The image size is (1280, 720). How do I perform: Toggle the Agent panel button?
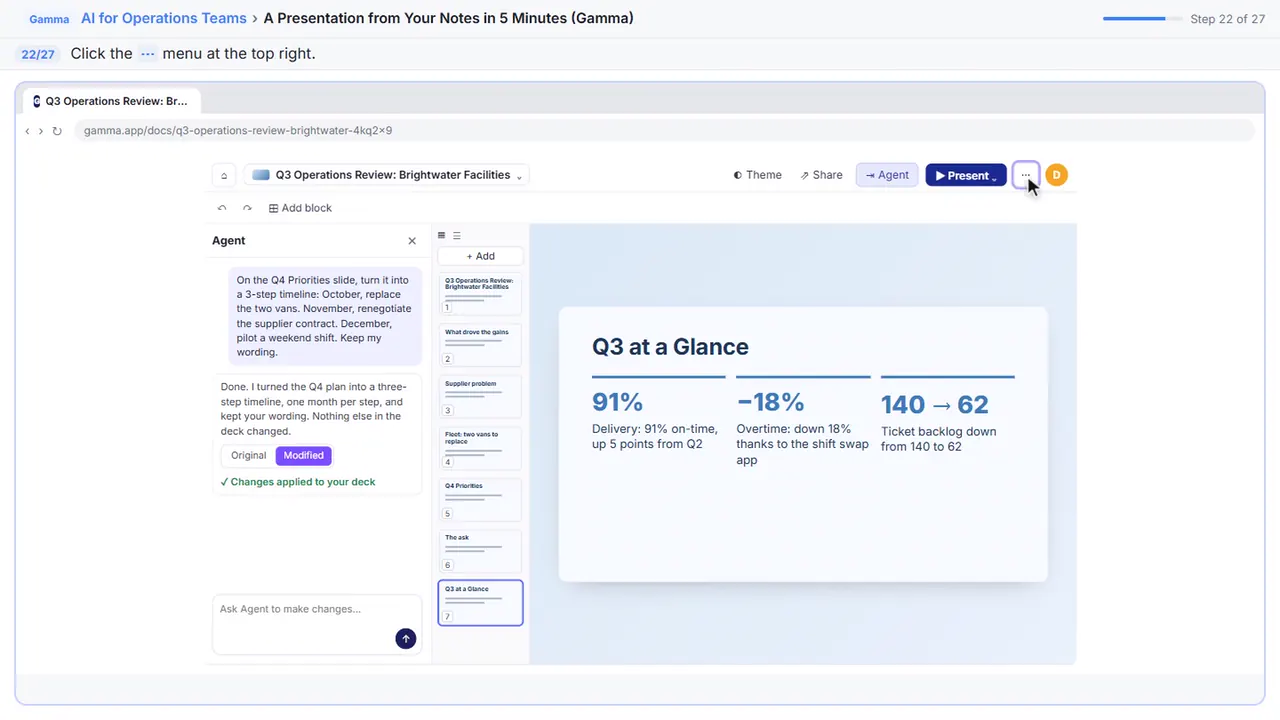pyautogui.click(x=887, y=175)
